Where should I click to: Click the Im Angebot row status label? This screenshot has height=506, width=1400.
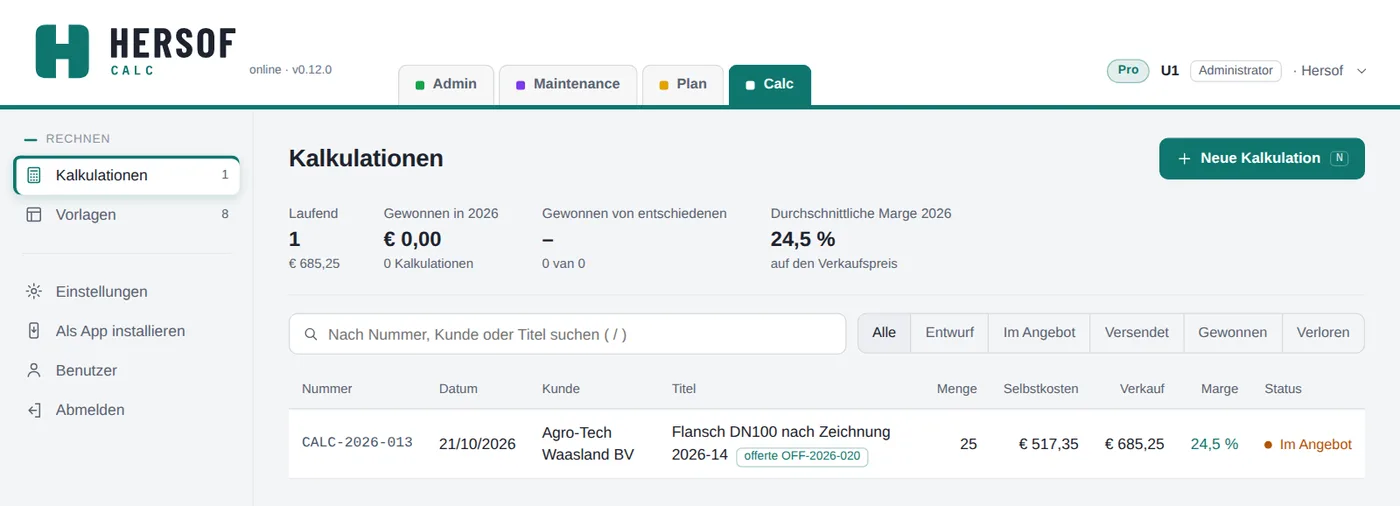click(x=1315, y=444)
